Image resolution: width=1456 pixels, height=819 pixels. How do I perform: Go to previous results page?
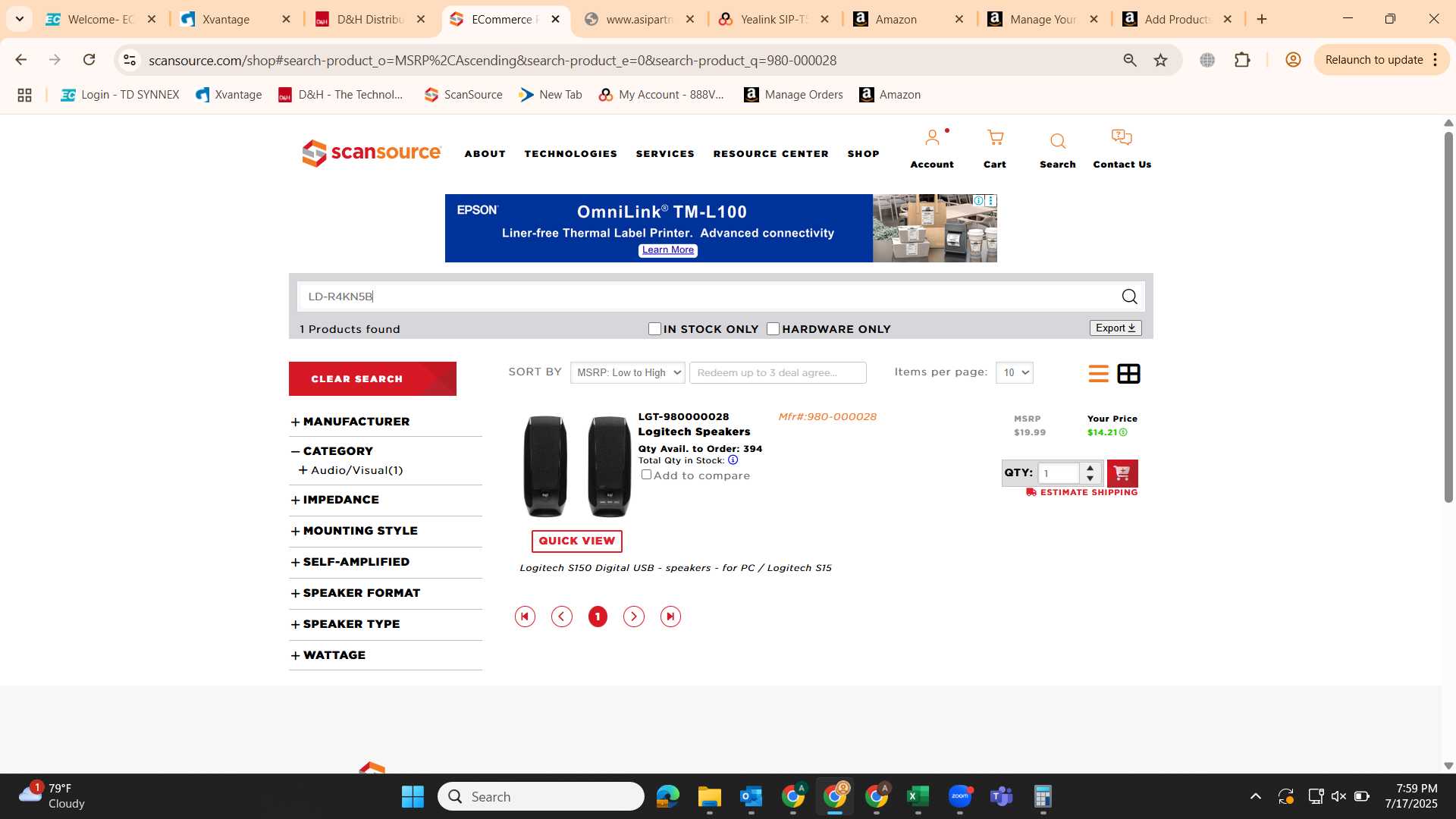tap(561, 617)
